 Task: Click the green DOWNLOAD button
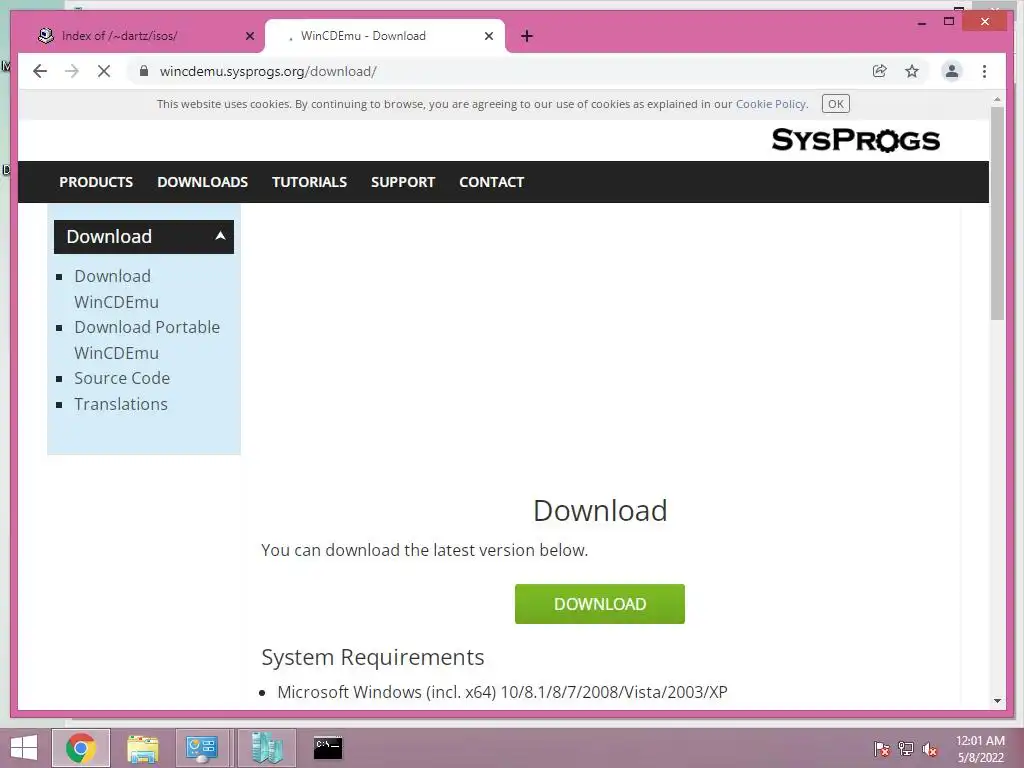point(600,604)
